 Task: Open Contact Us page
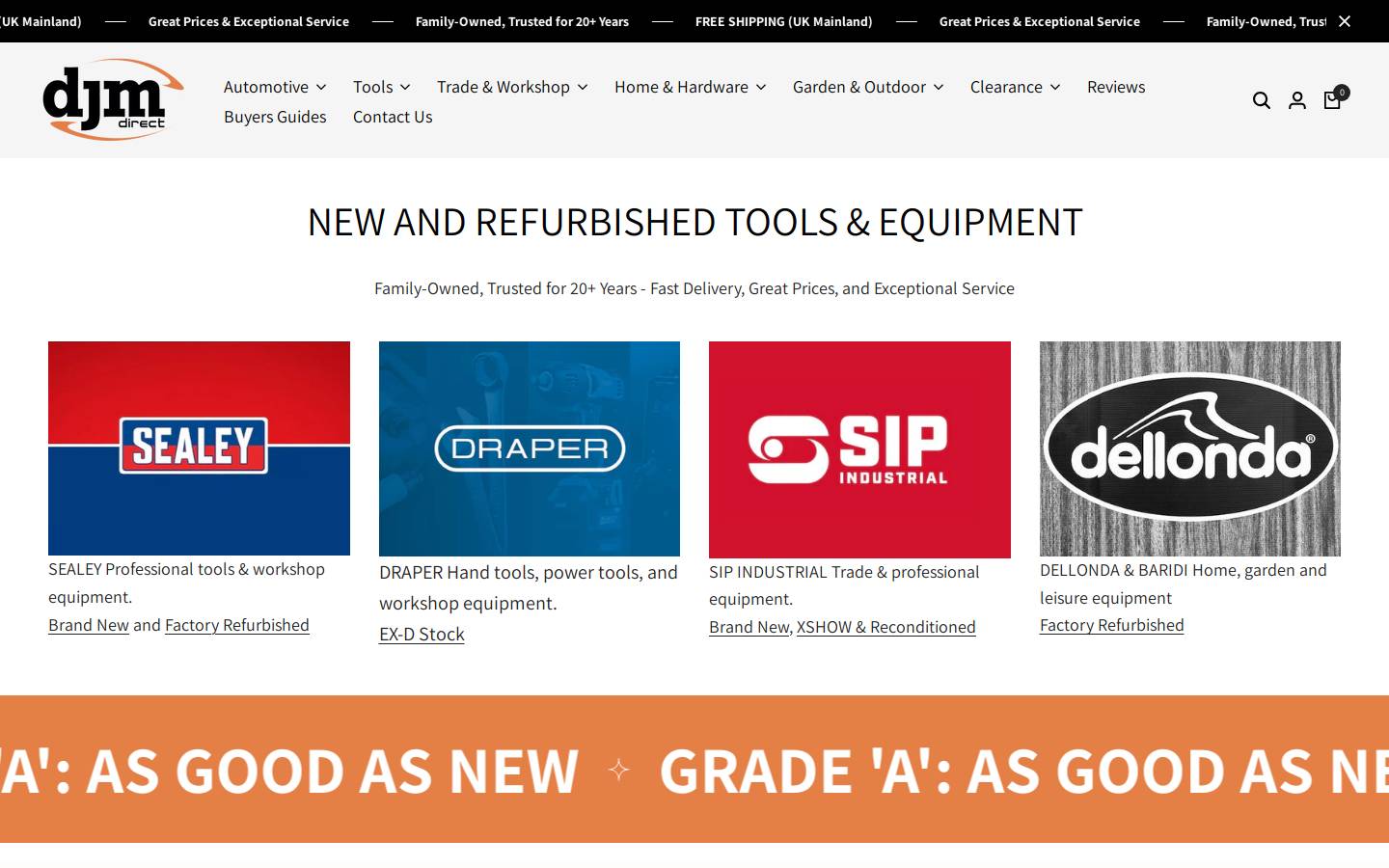(x=393, y=117)
